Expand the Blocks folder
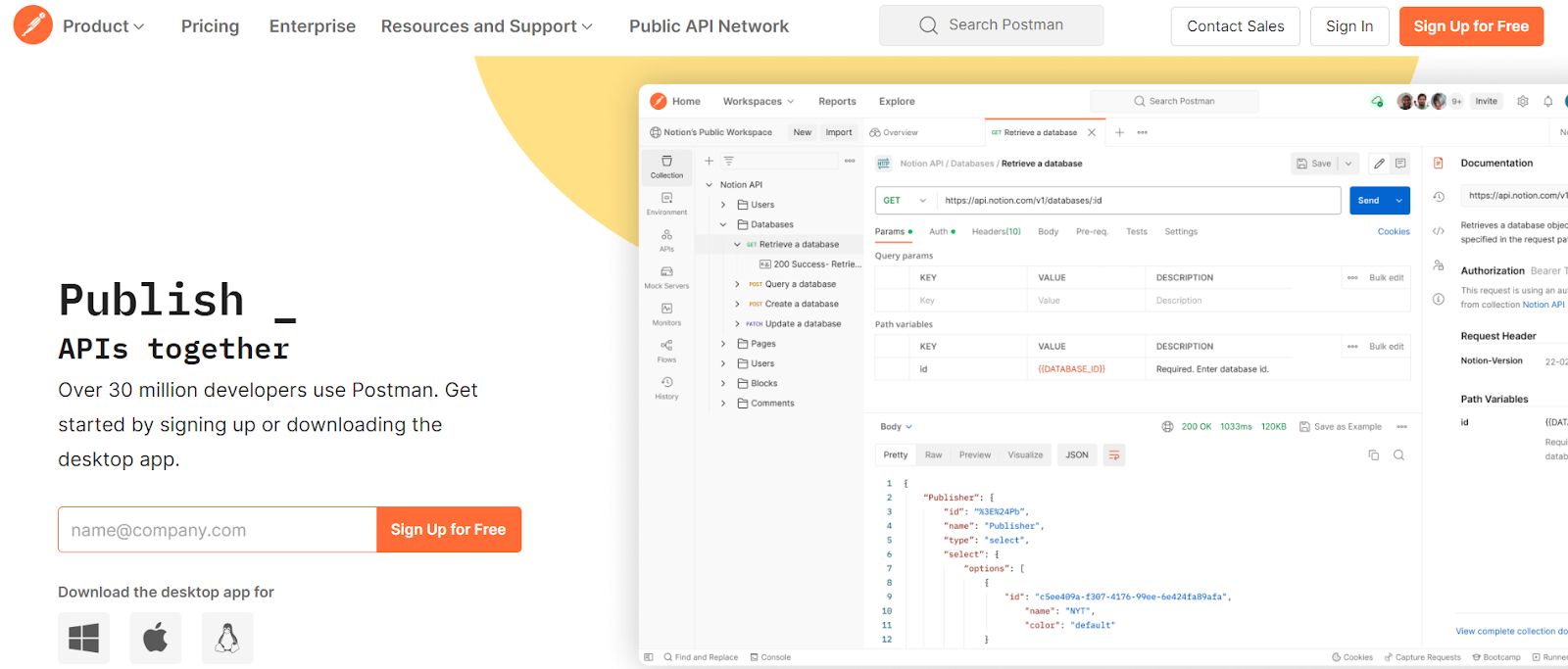The width and height of the screenshot is (1568, 669). [x=723, y=383]
